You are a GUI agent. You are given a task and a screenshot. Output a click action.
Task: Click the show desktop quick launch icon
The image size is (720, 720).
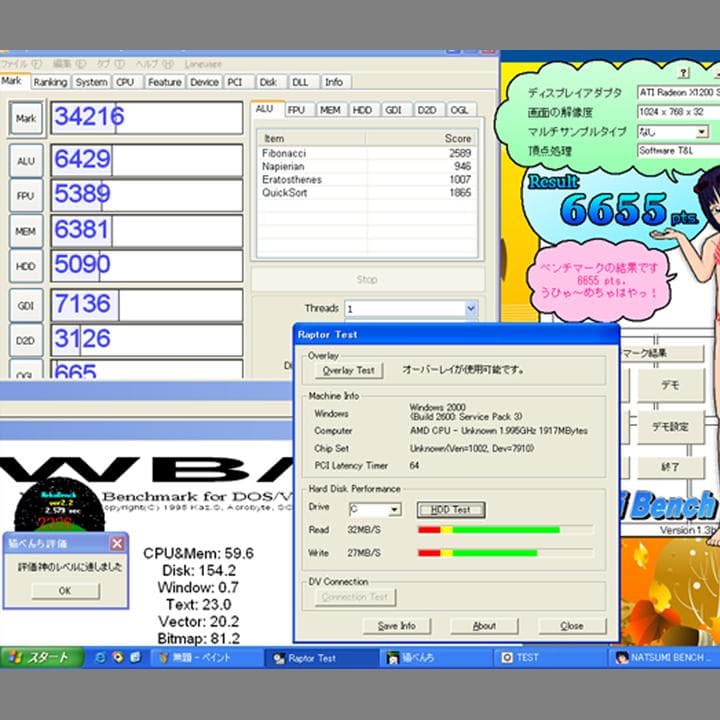(135, 658)
